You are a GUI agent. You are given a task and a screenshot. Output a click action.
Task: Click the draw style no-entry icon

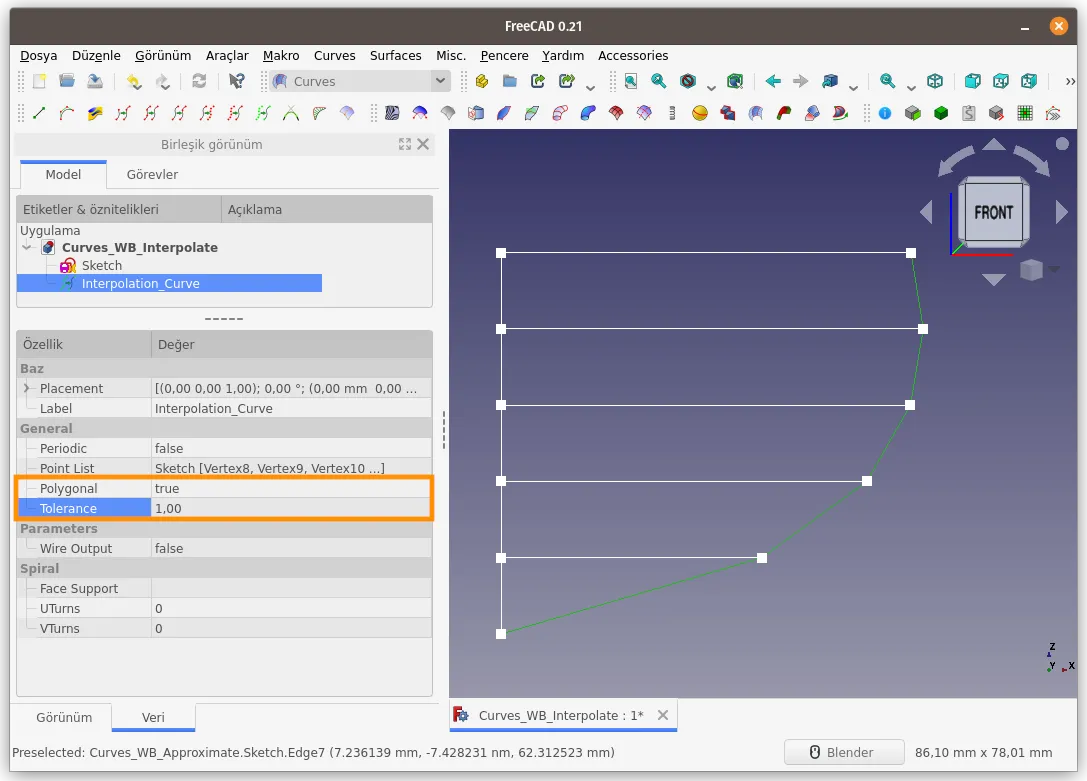(688, 81)
